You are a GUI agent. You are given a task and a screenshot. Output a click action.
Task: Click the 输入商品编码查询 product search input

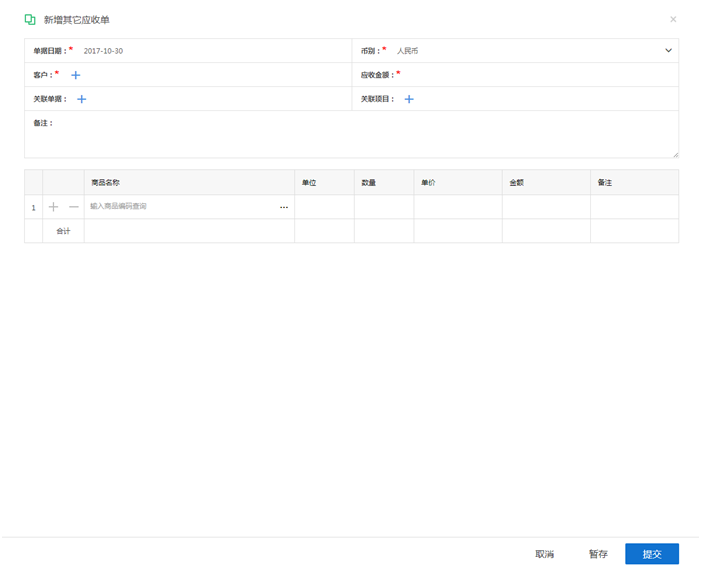click(183, 207)
